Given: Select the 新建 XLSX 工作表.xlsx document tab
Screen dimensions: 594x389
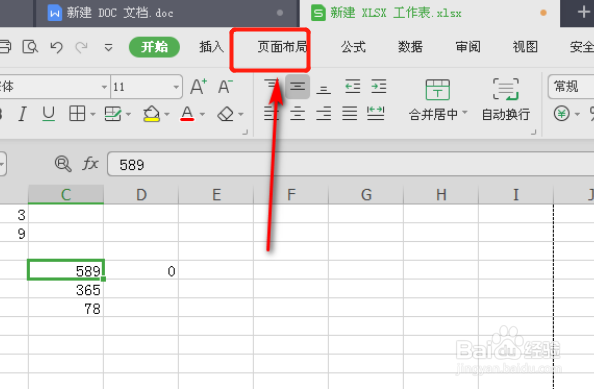Looking at the screenshot, I should pos(430,13).
